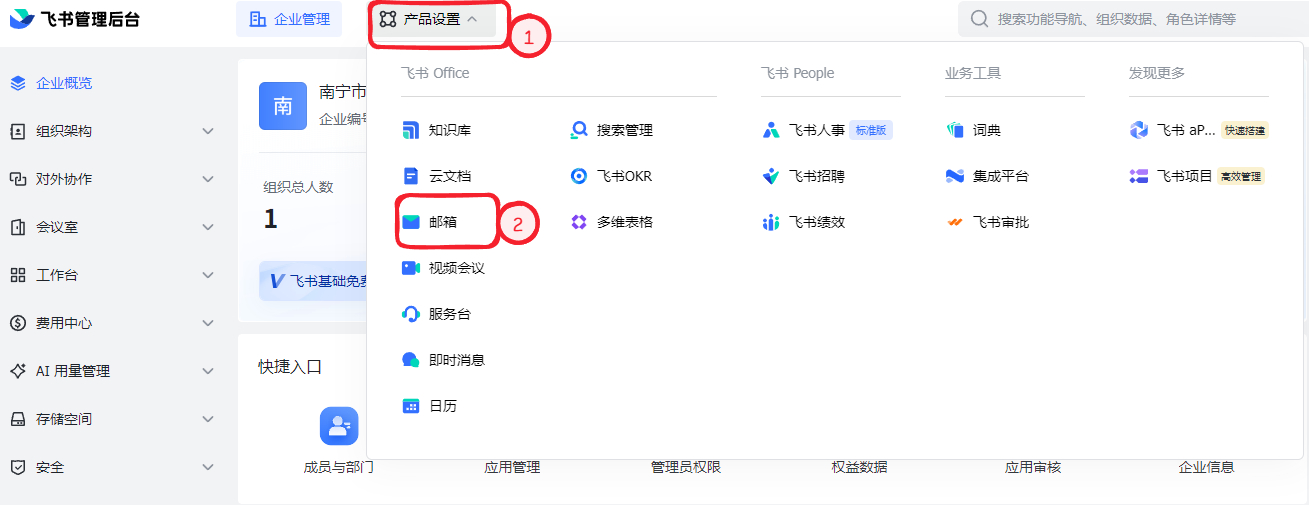Viewport: 1309px width, 505px height.
Task: Click the 云文档 icon
Action: click(x=410, y=176)
